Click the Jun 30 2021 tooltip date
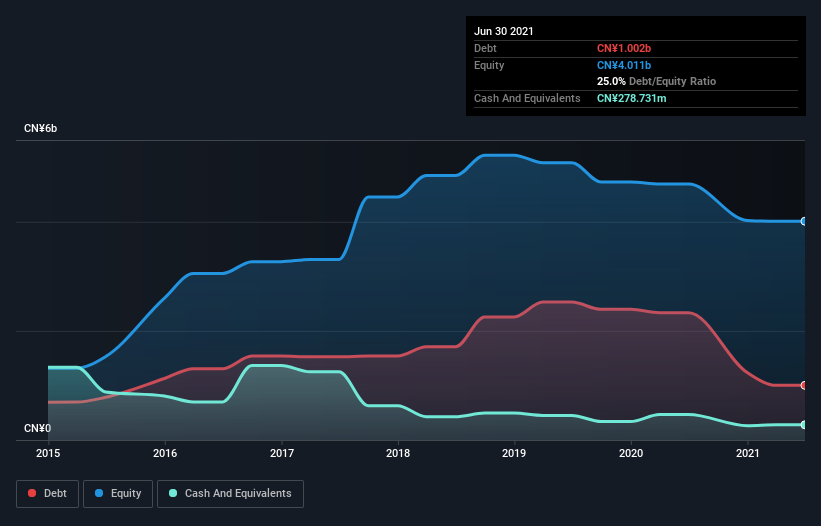The image size is (821, 526). click(504, 31)
